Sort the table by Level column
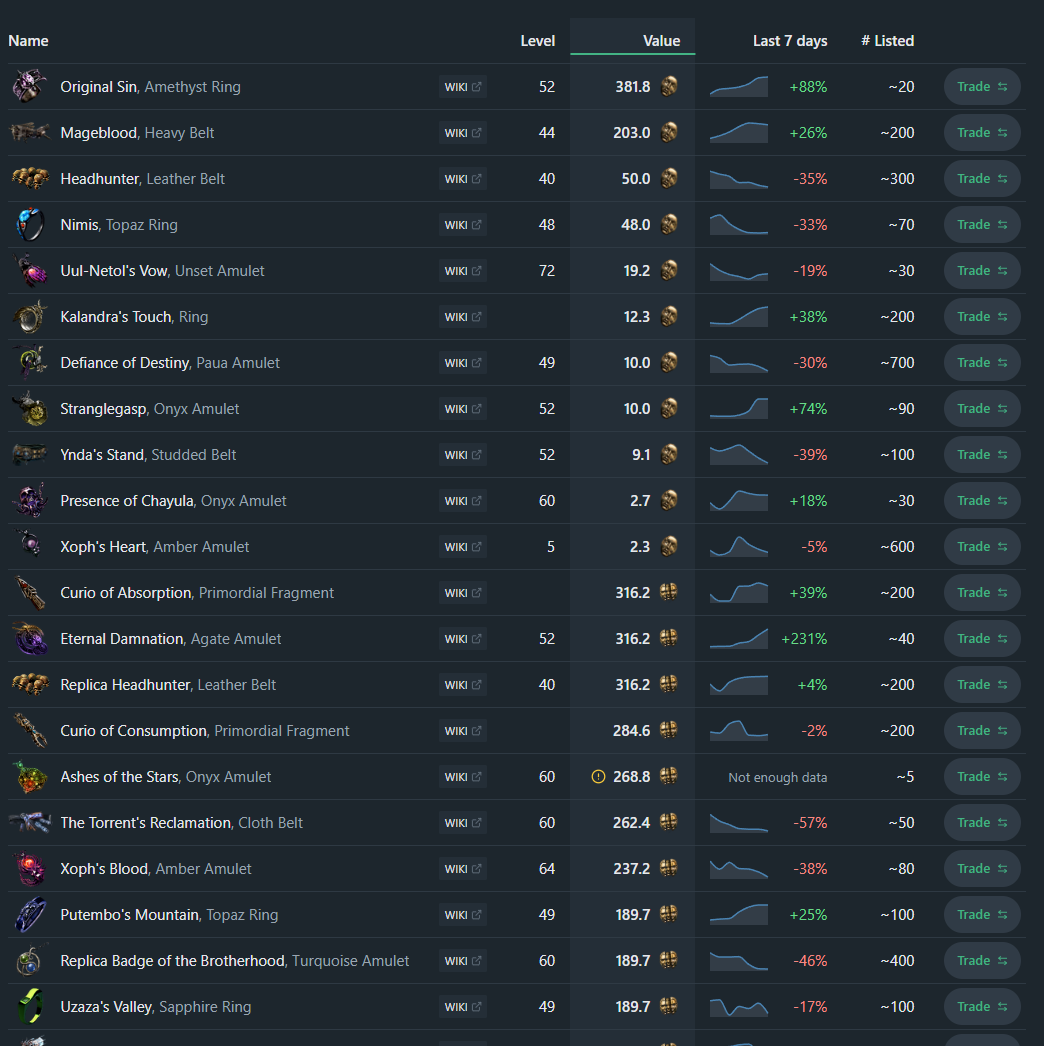 (538, 41)
